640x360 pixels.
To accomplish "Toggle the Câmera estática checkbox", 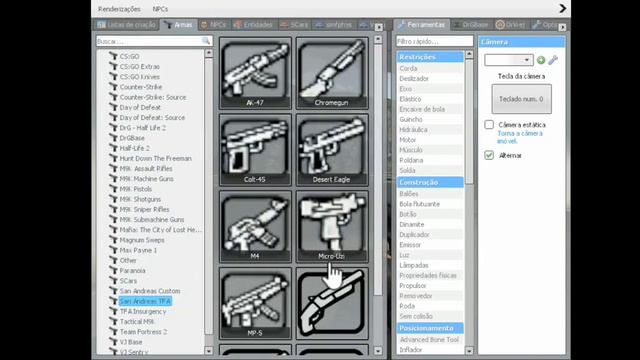I will click(x=489, y=124).
